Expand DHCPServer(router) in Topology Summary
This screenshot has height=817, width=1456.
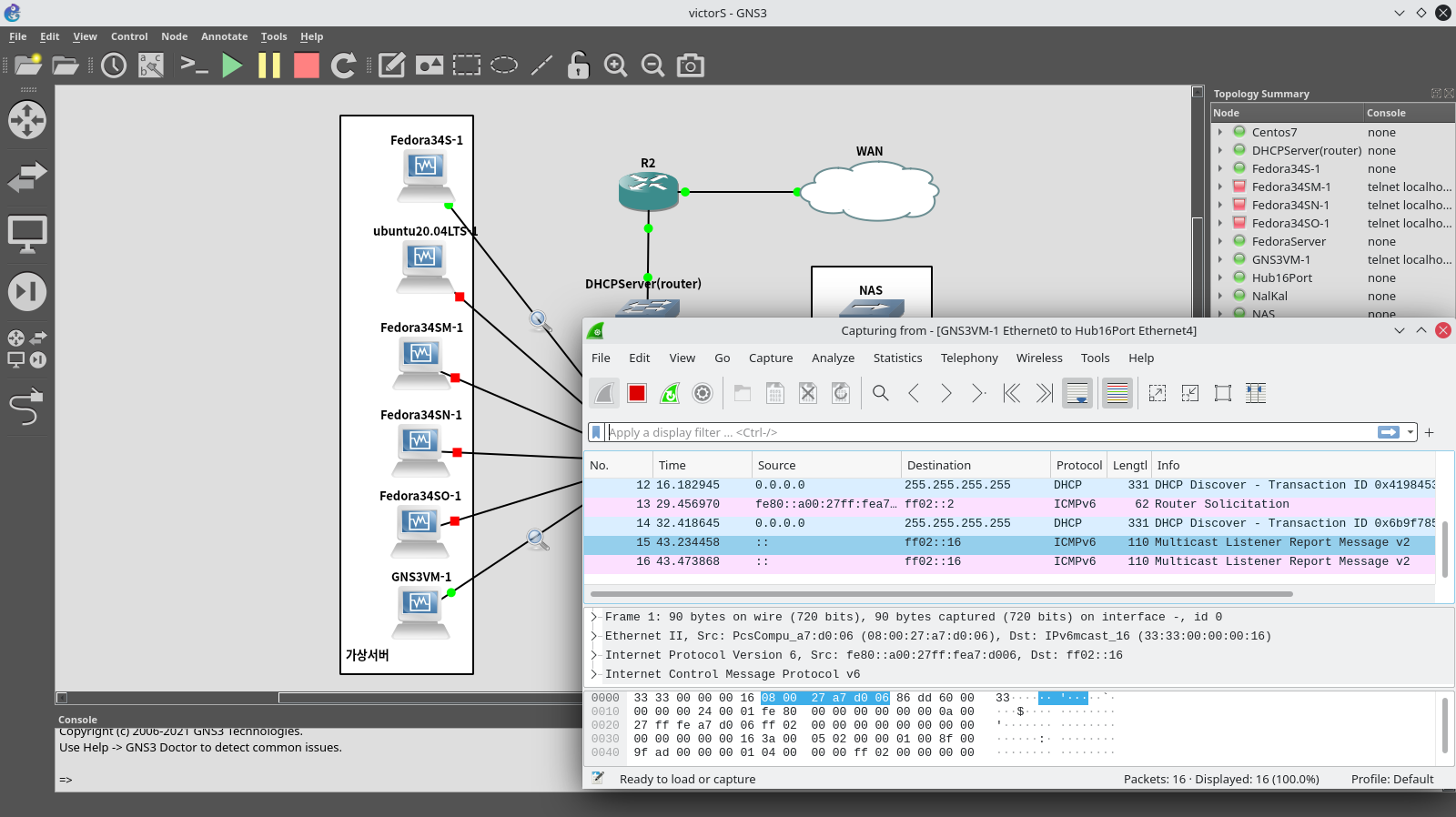tap(1220, 150)
